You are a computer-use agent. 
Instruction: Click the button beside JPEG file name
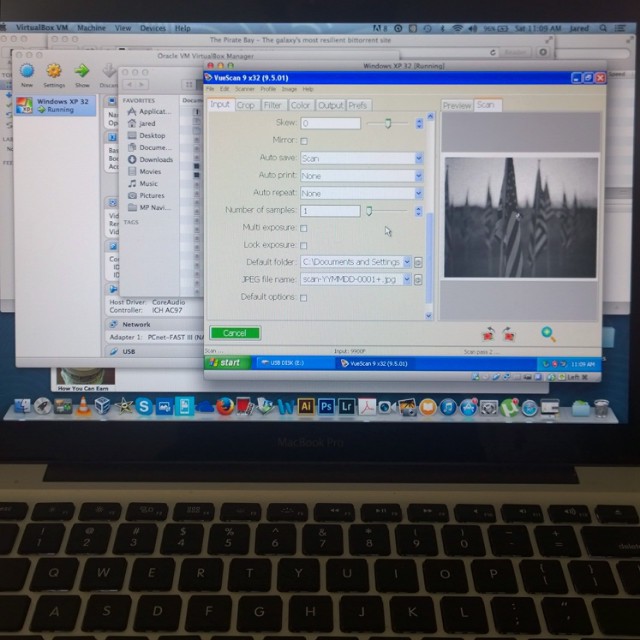tap(418, 280)
